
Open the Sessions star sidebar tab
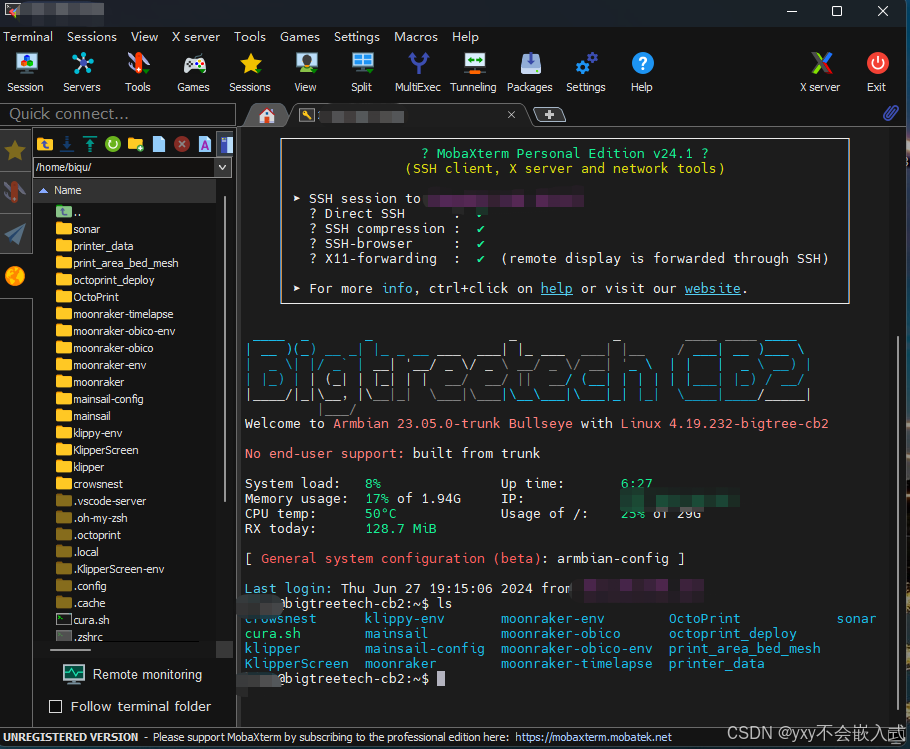point(15,151)
